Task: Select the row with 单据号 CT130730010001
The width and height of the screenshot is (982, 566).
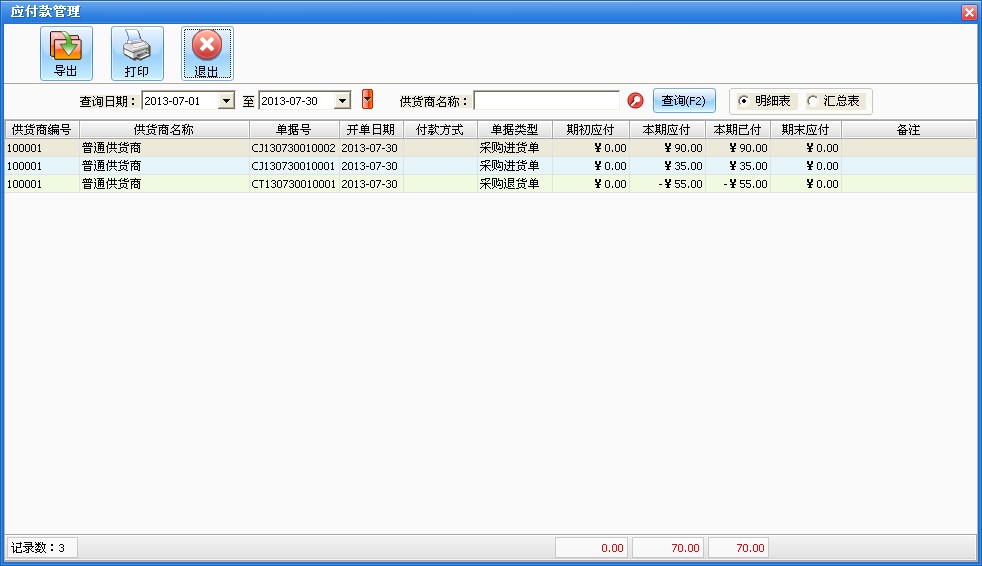Action: point(490,184)
